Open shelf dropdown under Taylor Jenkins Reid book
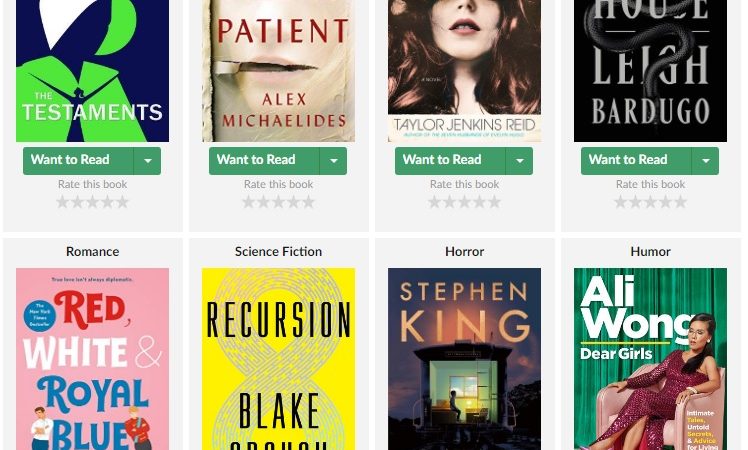 tap(519, 160)
